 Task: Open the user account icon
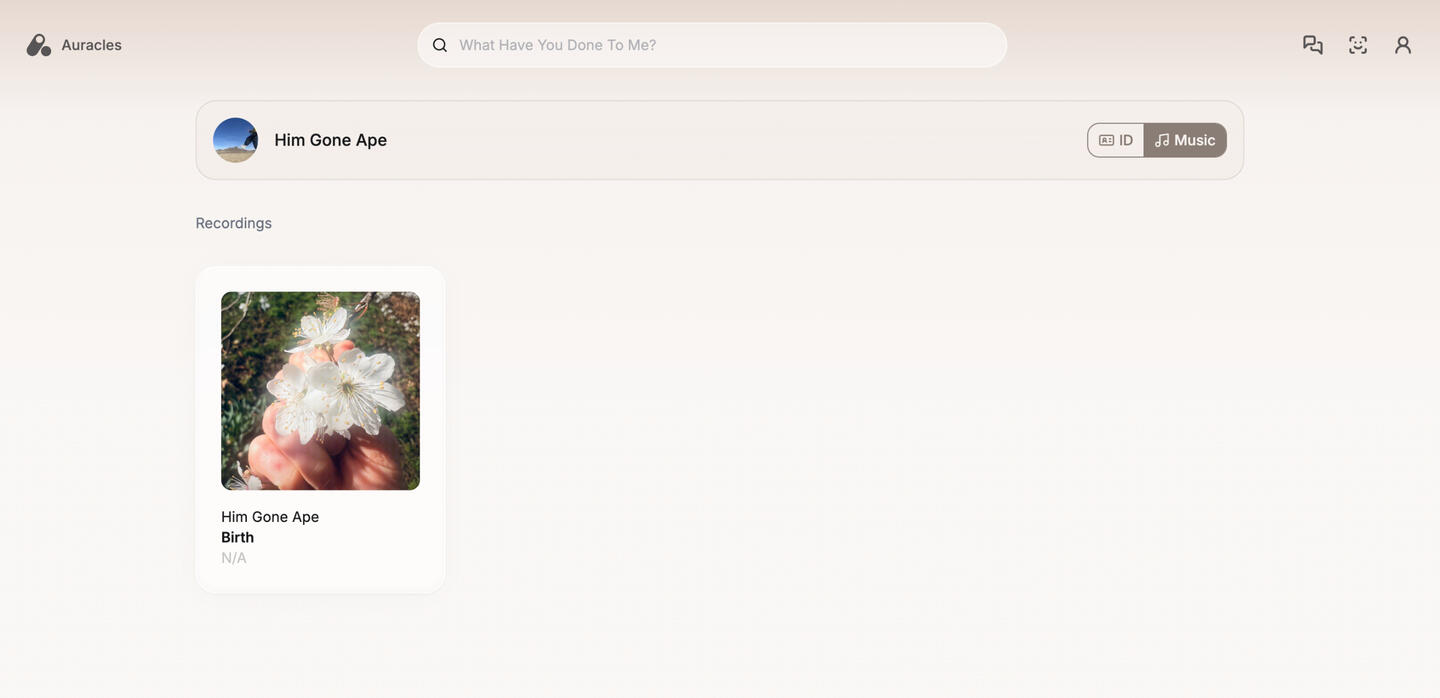click(x=1403, y=45)
